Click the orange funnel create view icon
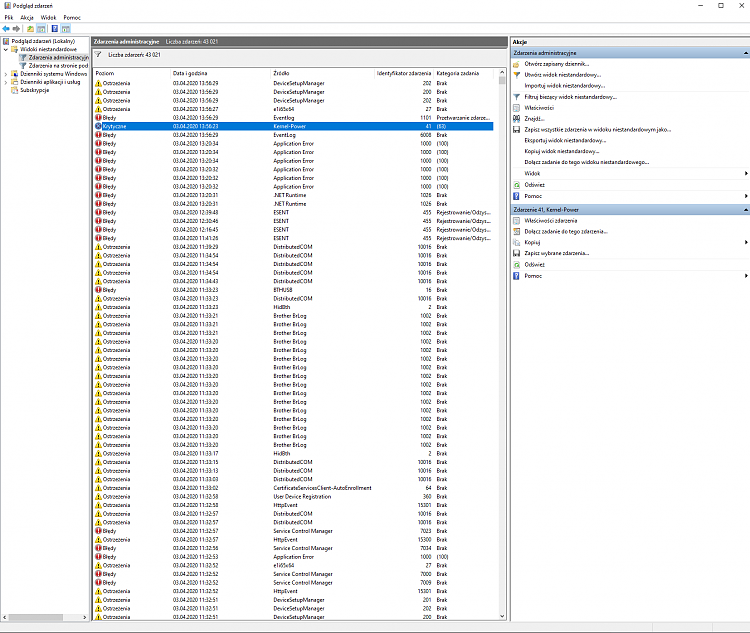The height and width of the screenshot is (633, 750). 517,75
